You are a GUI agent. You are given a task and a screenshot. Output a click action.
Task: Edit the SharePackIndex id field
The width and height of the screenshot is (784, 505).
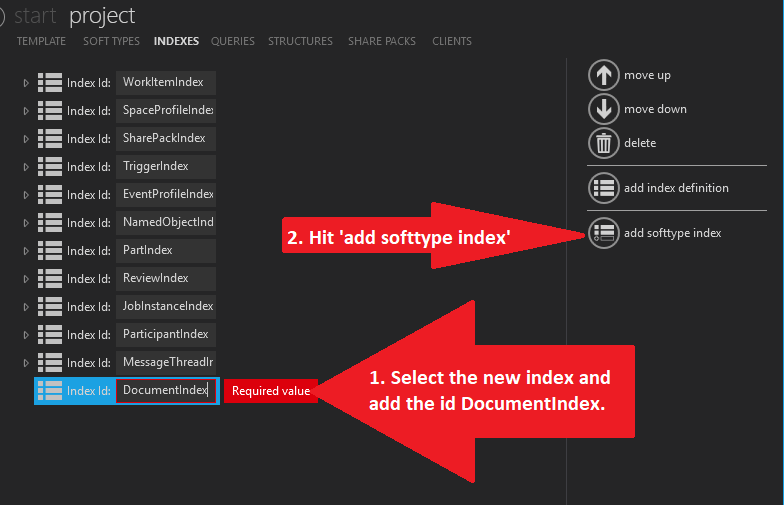click(166, 138)
